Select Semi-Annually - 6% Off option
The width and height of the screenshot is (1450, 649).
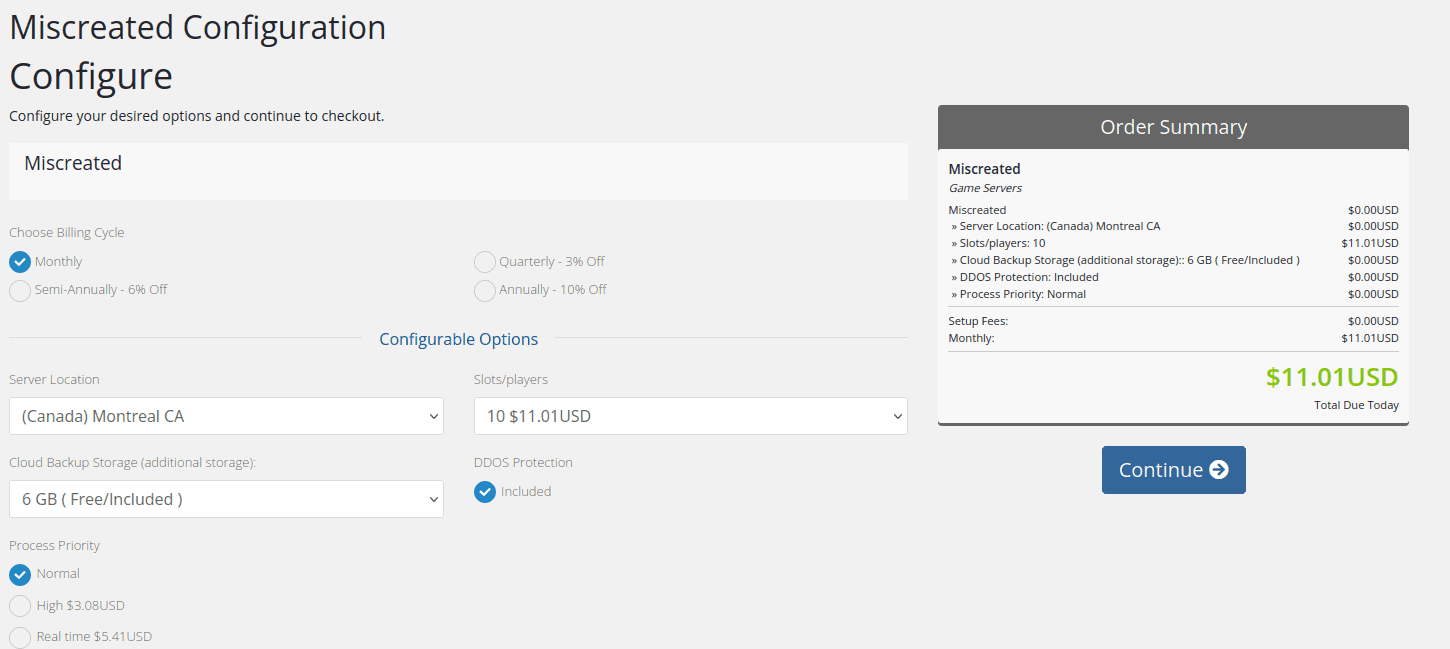pyautogui.click(x=20, y=291)
